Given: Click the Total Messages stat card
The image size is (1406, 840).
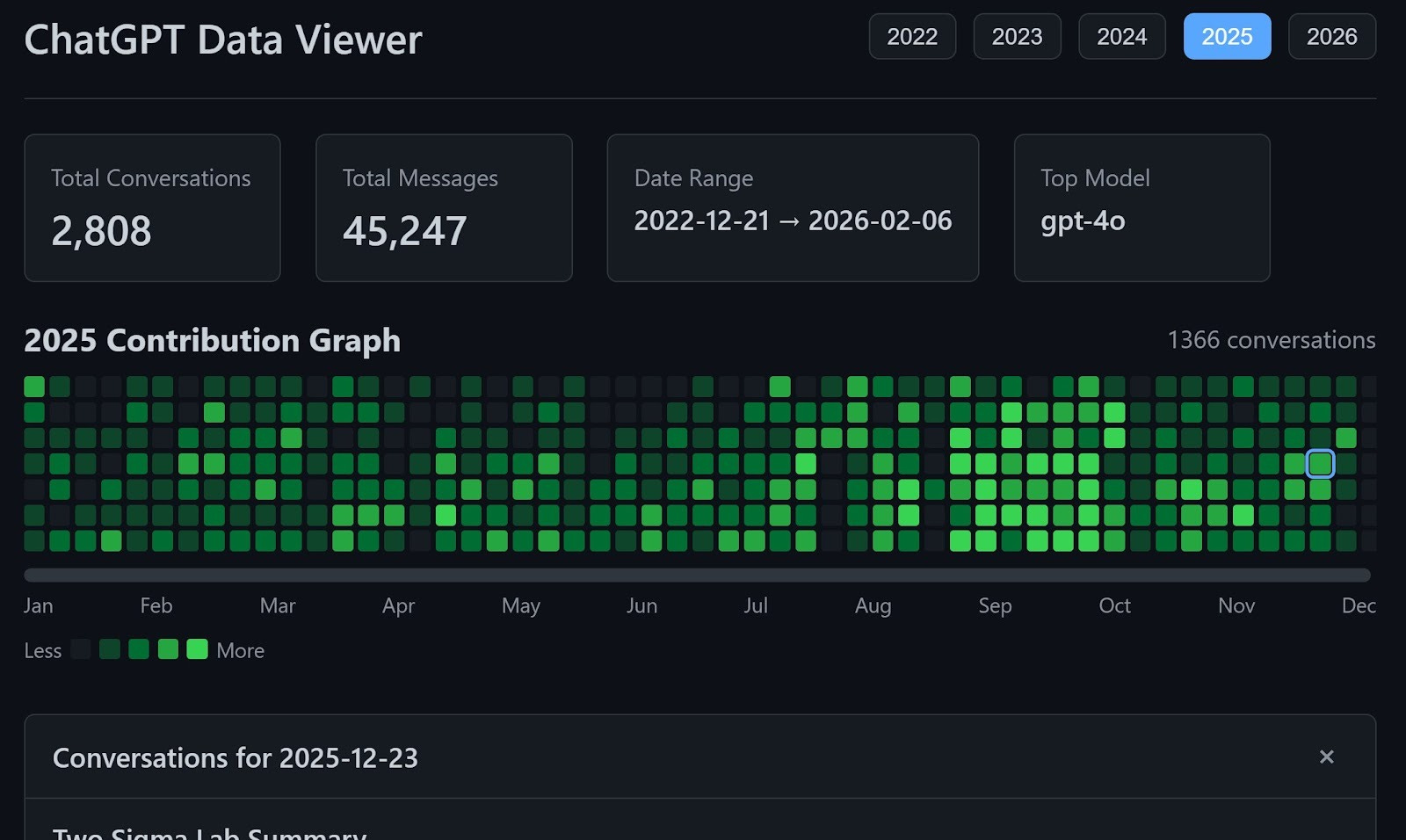Looking at the screenshot, I should (444, 207).
